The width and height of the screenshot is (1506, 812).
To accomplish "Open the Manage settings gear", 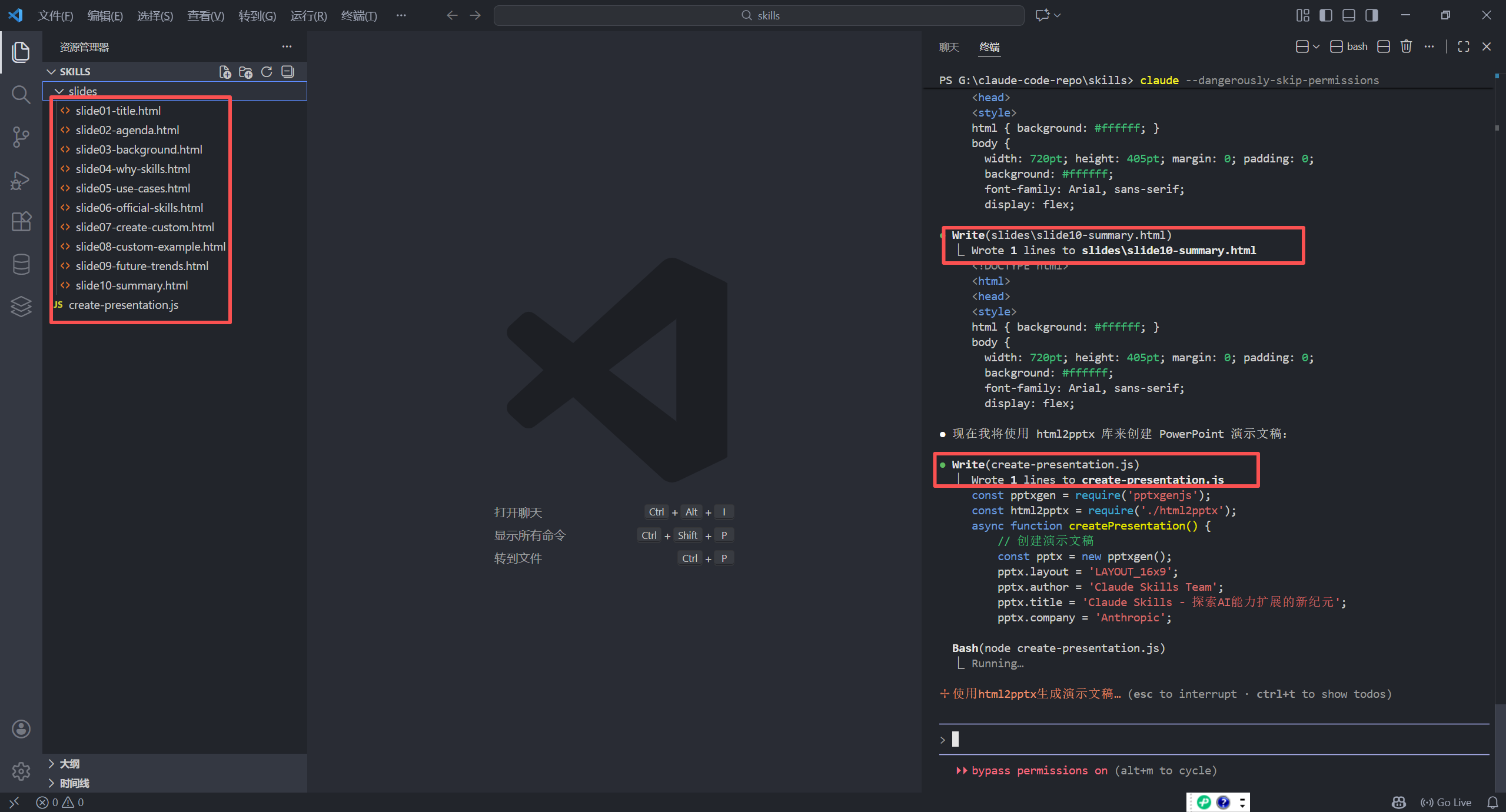I will pyautogui.click(x=21, y=771).
